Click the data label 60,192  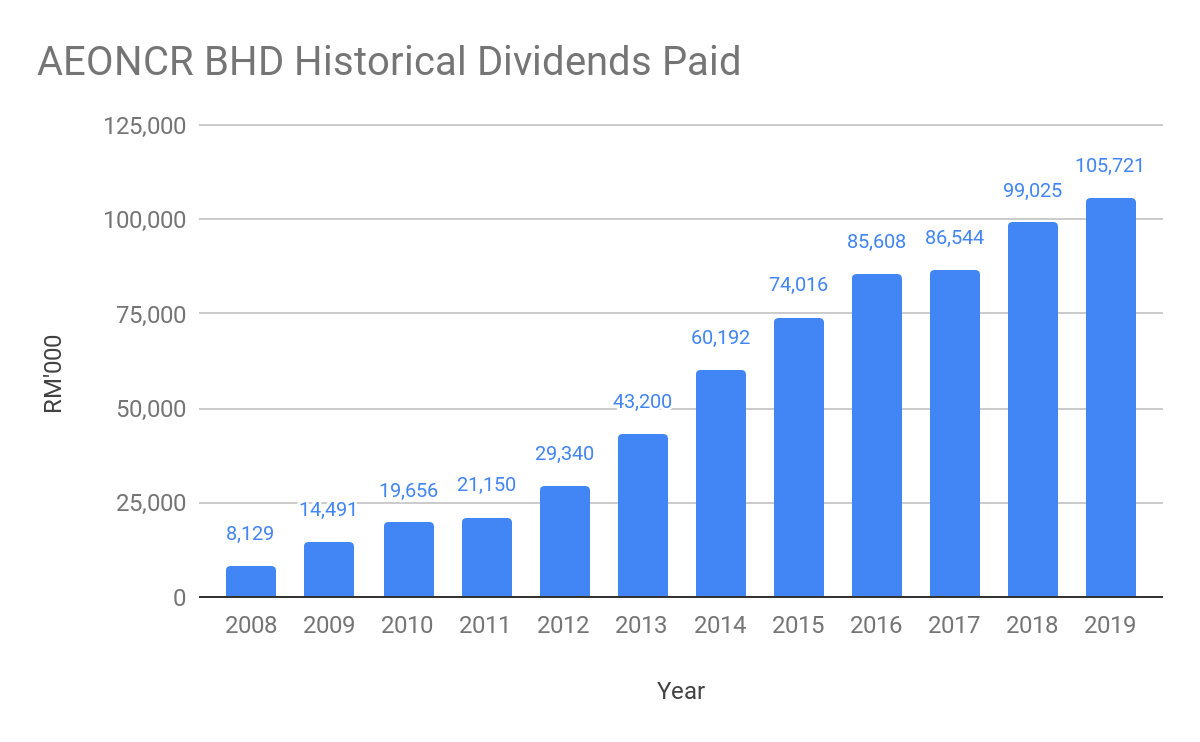click(721, 337)
